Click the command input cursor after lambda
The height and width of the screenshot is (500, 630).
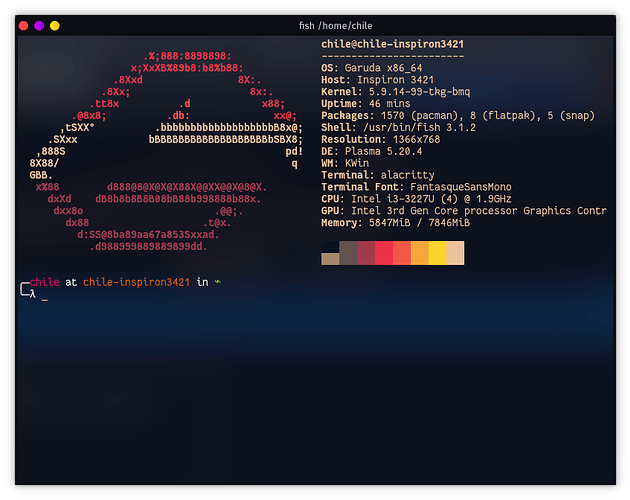coord(45,300)
